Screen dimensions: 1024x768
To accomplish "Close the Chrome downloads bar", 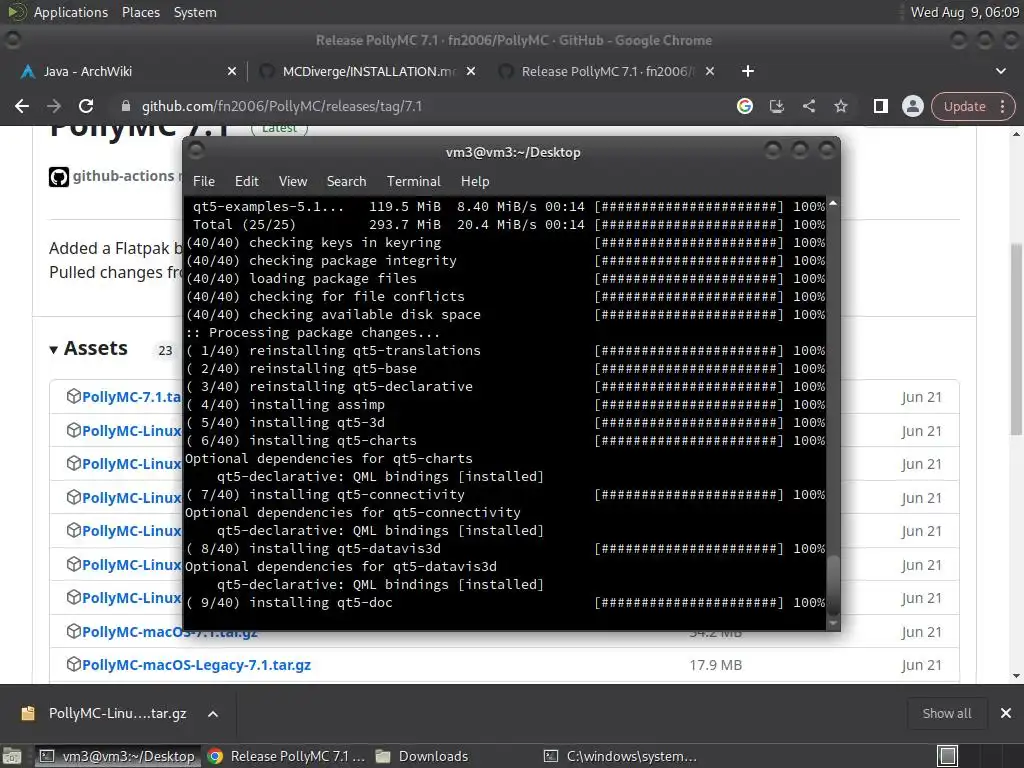I will click(x=1006, y=714).
